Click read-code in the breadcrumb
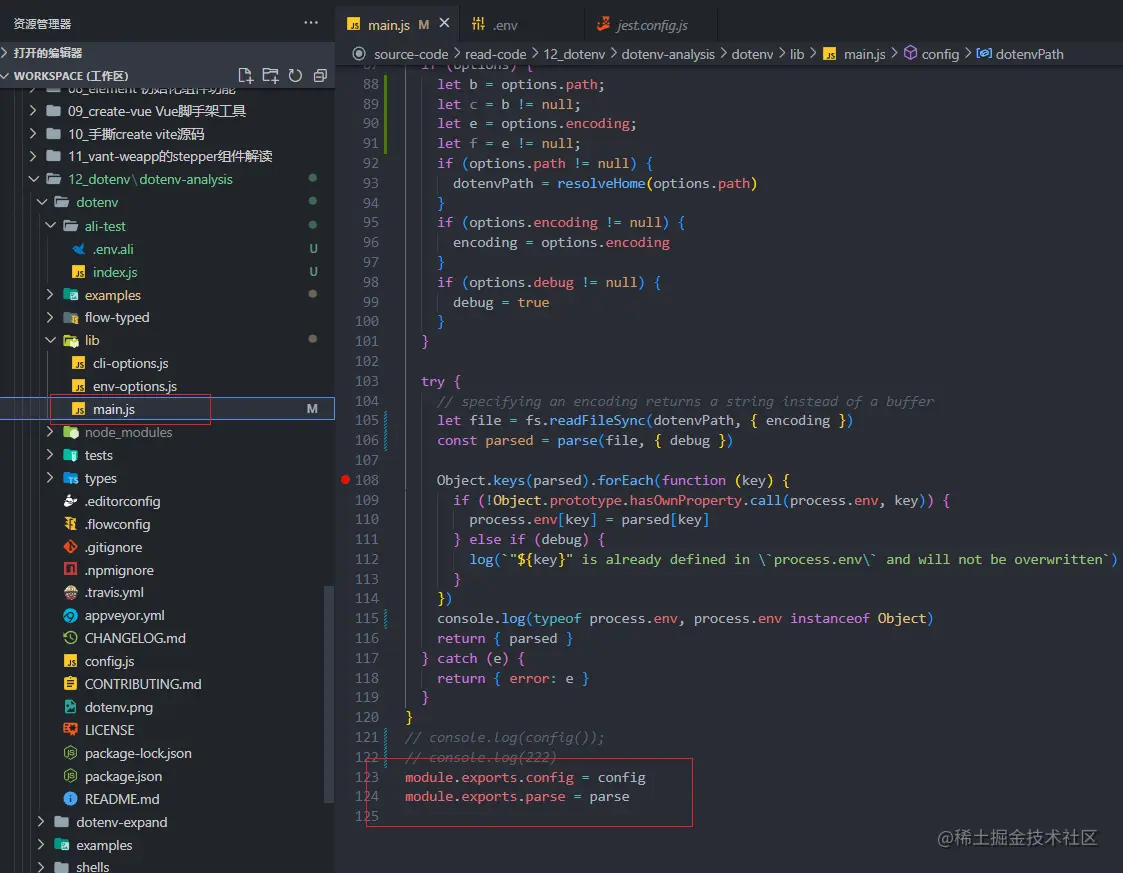 coord(495,54)
